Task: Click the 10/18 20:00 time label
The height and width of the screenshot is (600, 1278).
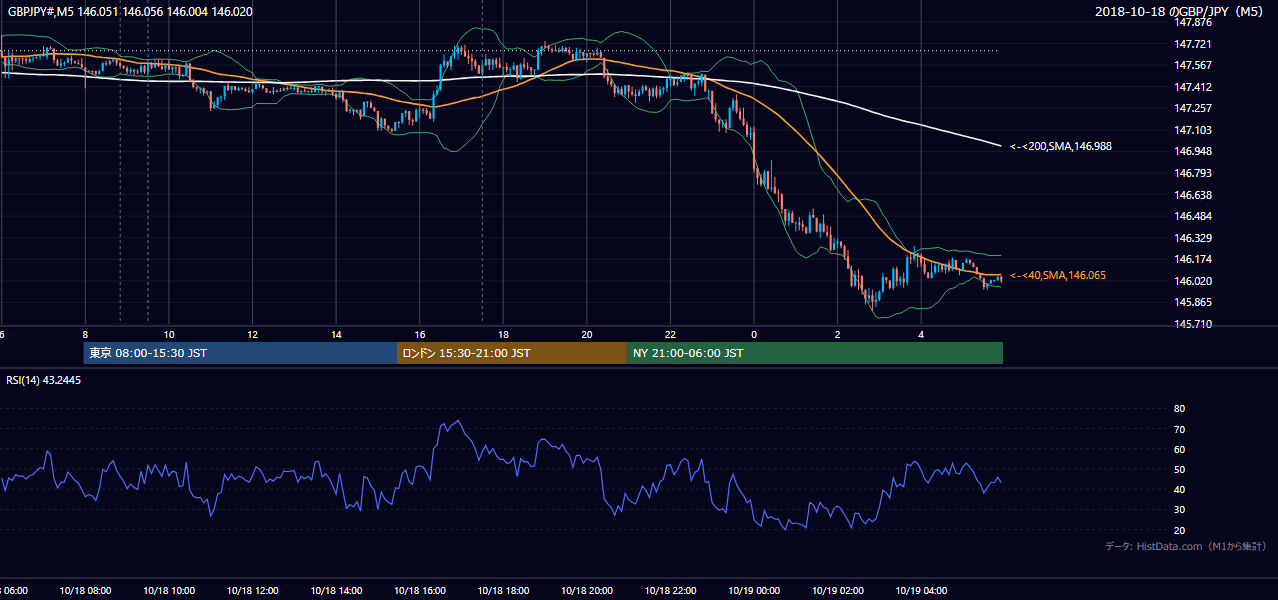Action: pos(587,590)
